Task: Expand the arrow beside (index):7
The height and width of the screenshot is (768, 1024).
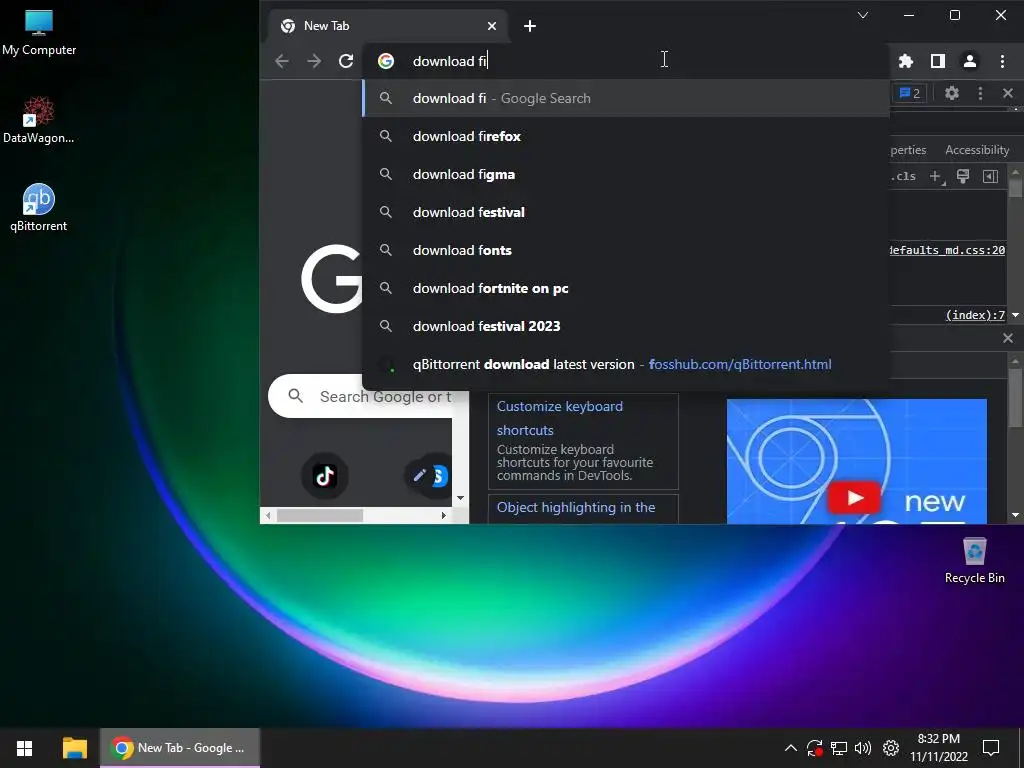Action: click(x=1015, y=315)
